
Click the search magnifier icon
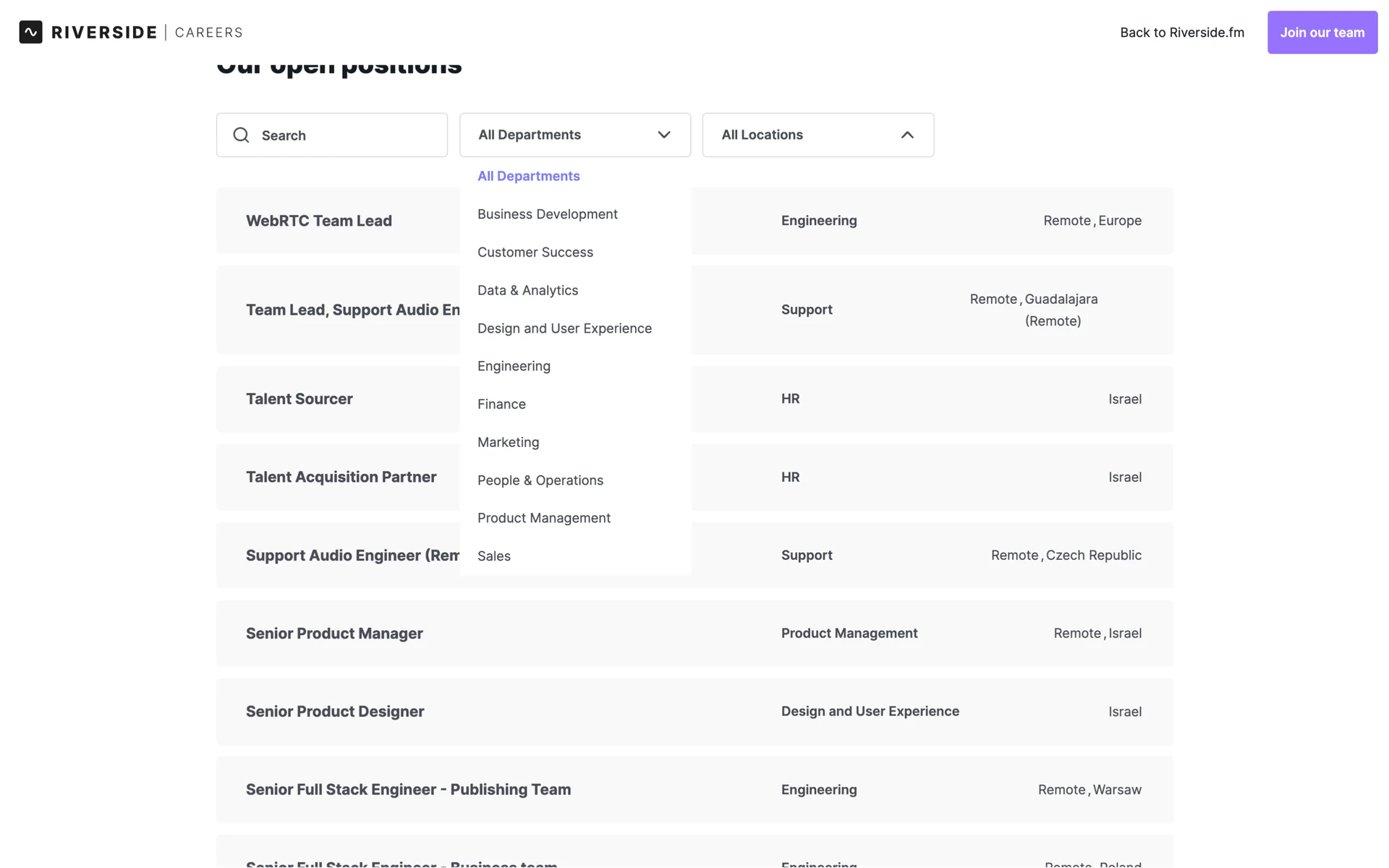point(241,135)
